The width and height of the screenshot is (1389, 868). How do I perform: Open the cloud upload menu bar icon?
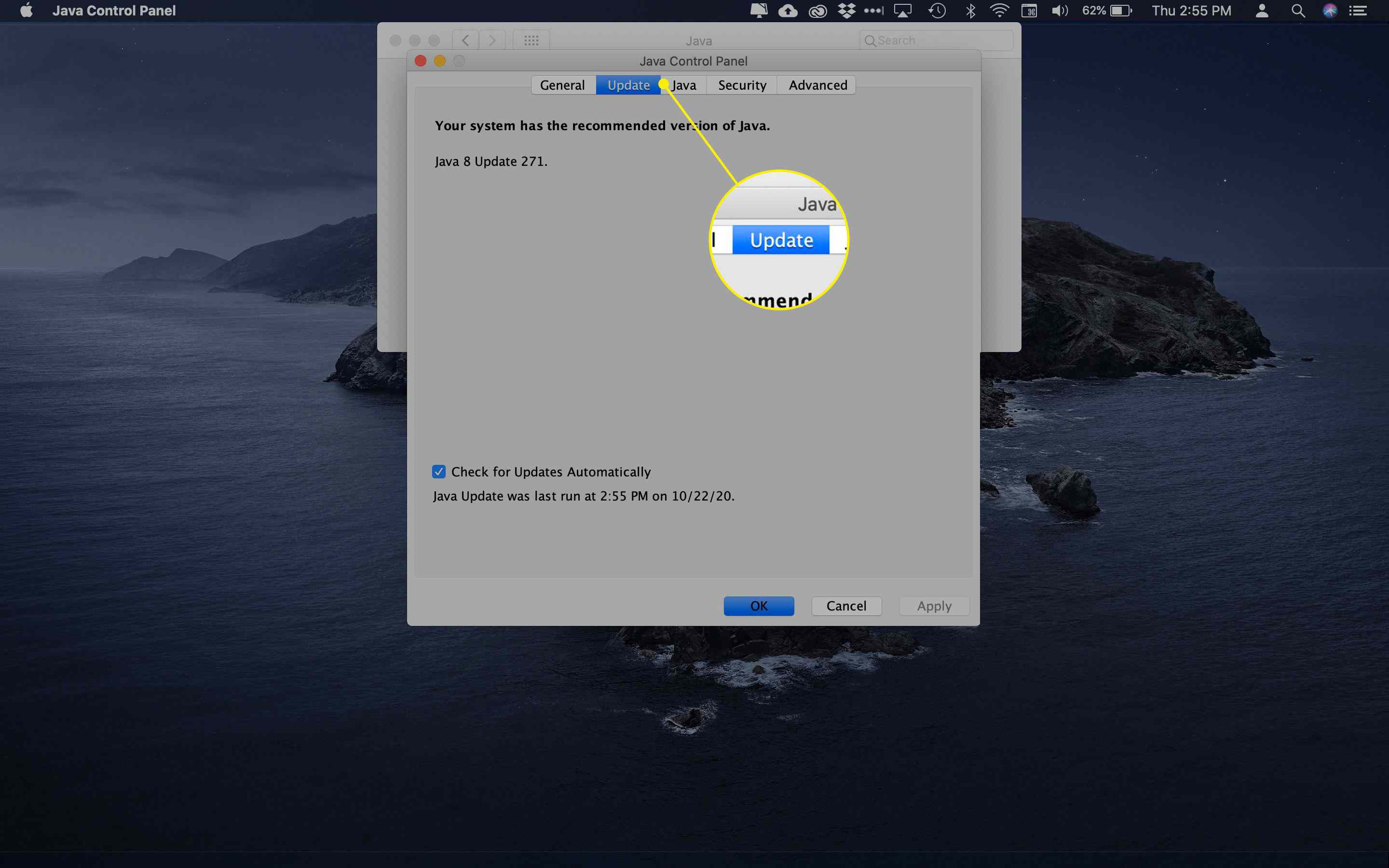click(x=788, y=10)
